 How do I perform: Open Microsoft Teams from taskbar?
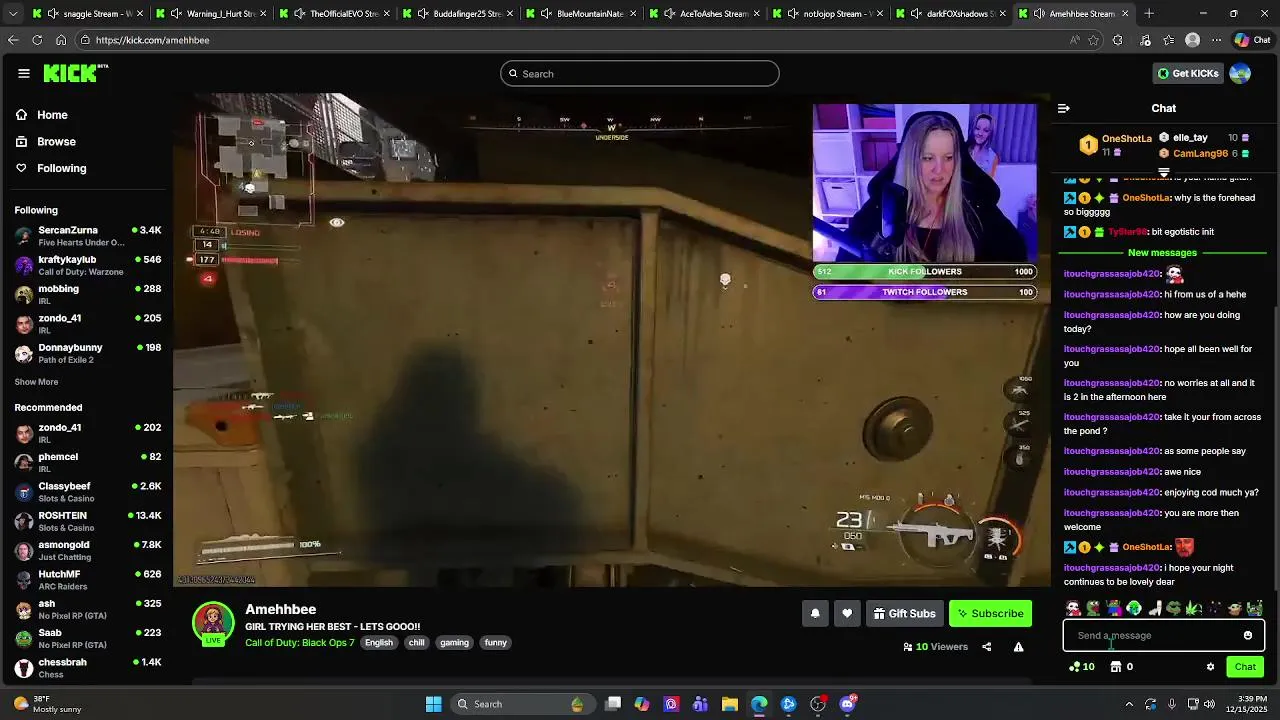[700, 704]
